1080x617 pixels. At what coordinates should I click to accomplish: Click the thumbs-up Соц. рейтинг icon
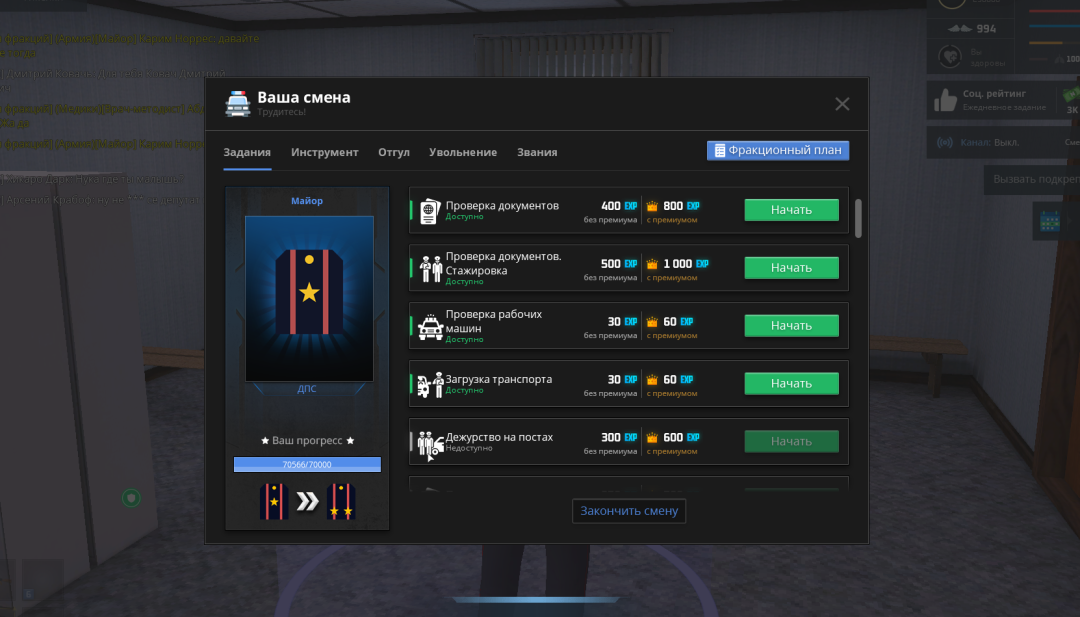(x=945, y=99)
